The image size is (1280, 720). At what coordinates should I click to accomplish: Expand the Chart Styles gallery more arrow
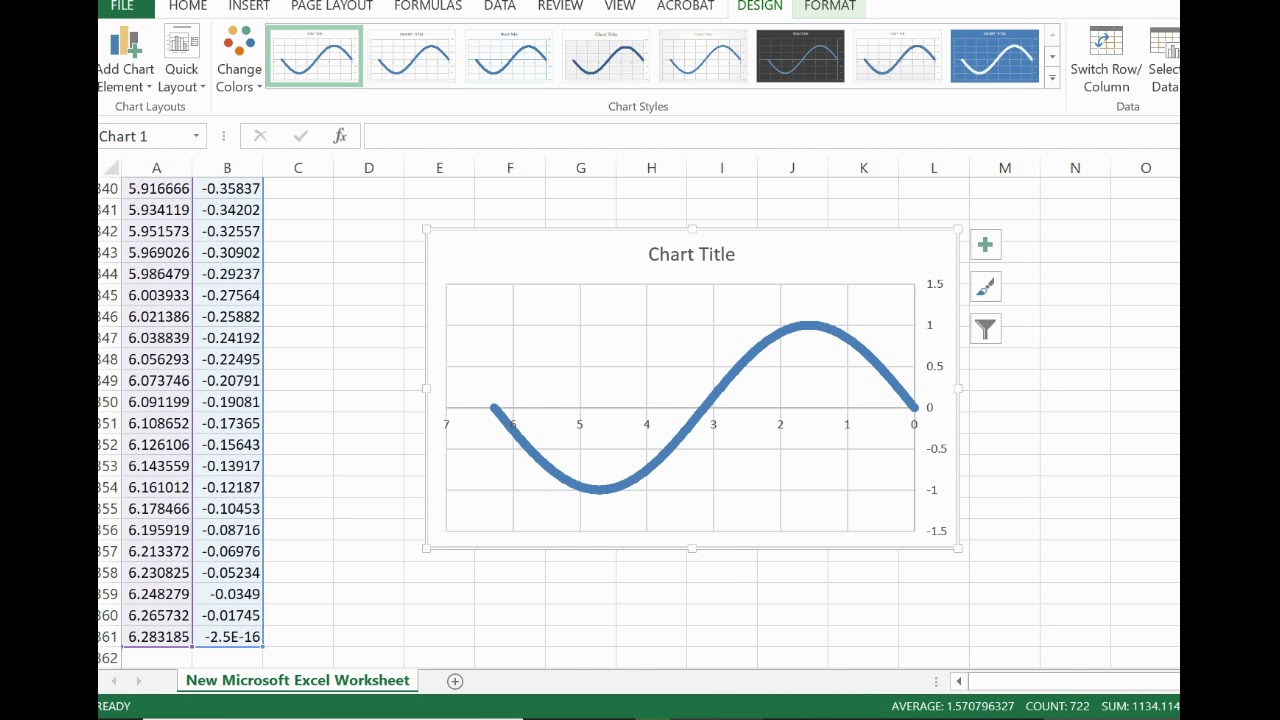(x=1052, y=78)
